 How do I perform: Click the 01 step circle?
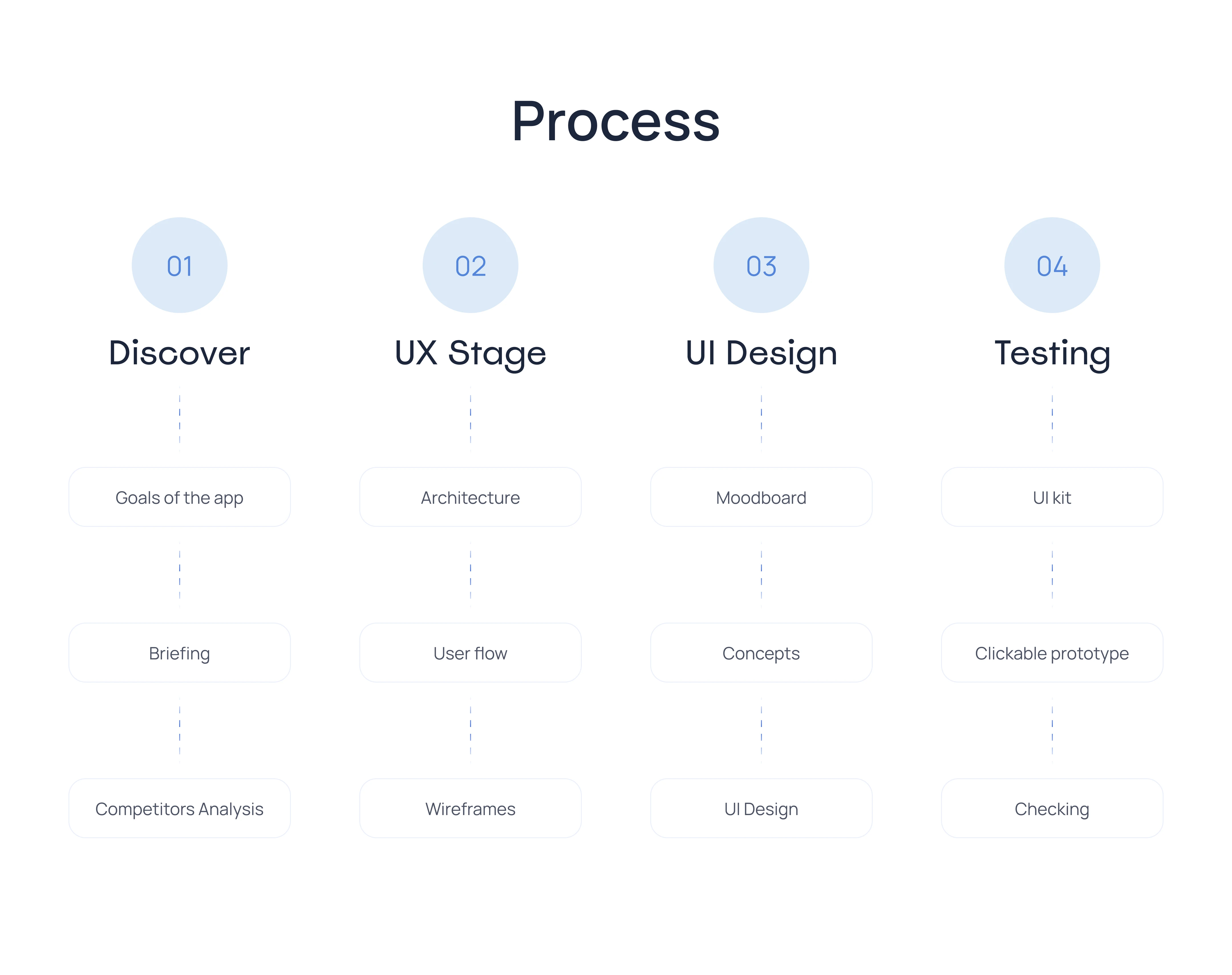[x=179, y=265]
